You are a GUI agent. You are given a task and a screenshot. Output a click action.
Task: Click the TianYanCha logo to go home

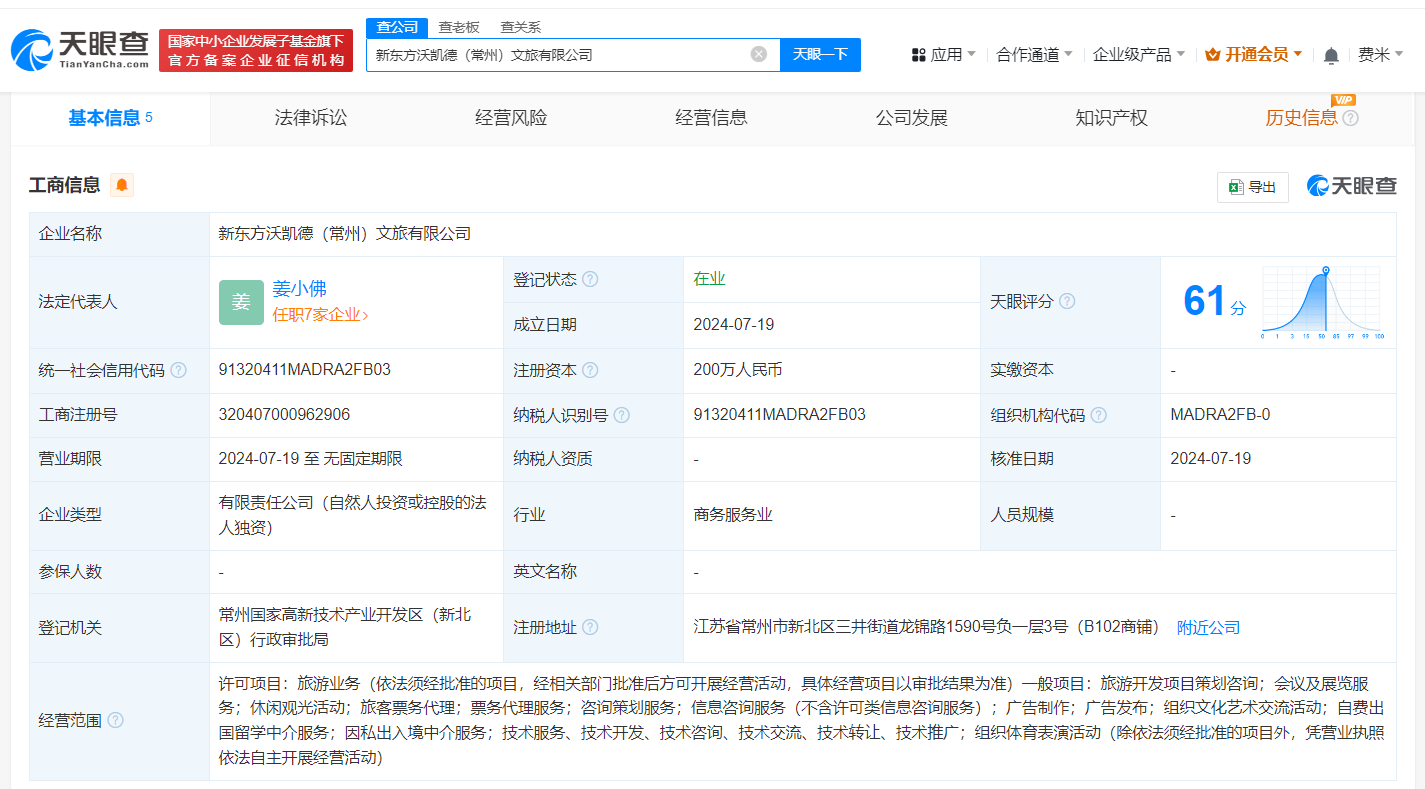[x=80, y=50]
